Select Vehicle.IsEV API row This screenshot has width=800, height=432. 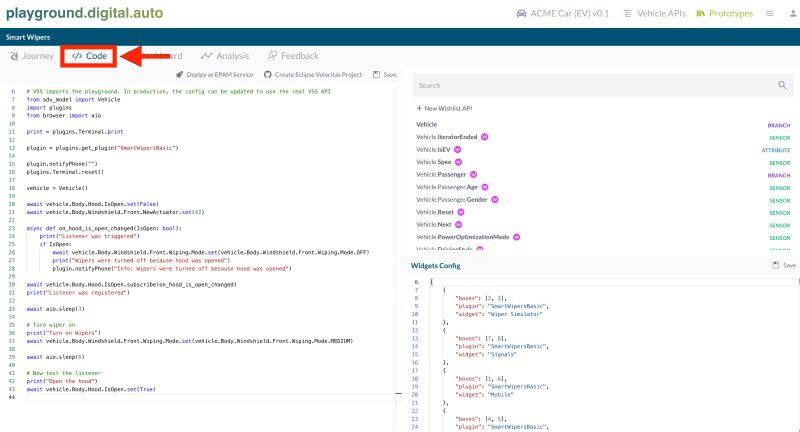[603, 150]
